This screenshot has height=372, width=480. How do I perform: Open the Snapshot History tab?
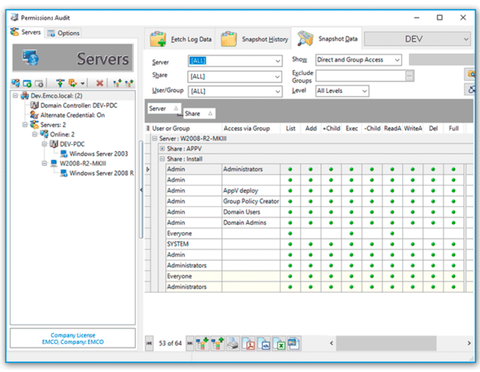[x=254, y=39]
